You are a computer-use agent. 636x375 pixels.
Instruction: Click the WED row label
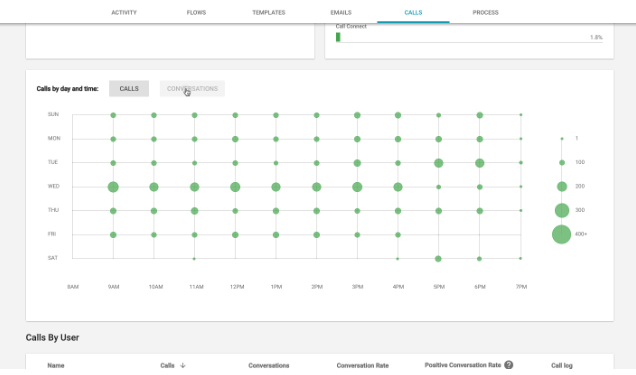(x=54, y=186)
